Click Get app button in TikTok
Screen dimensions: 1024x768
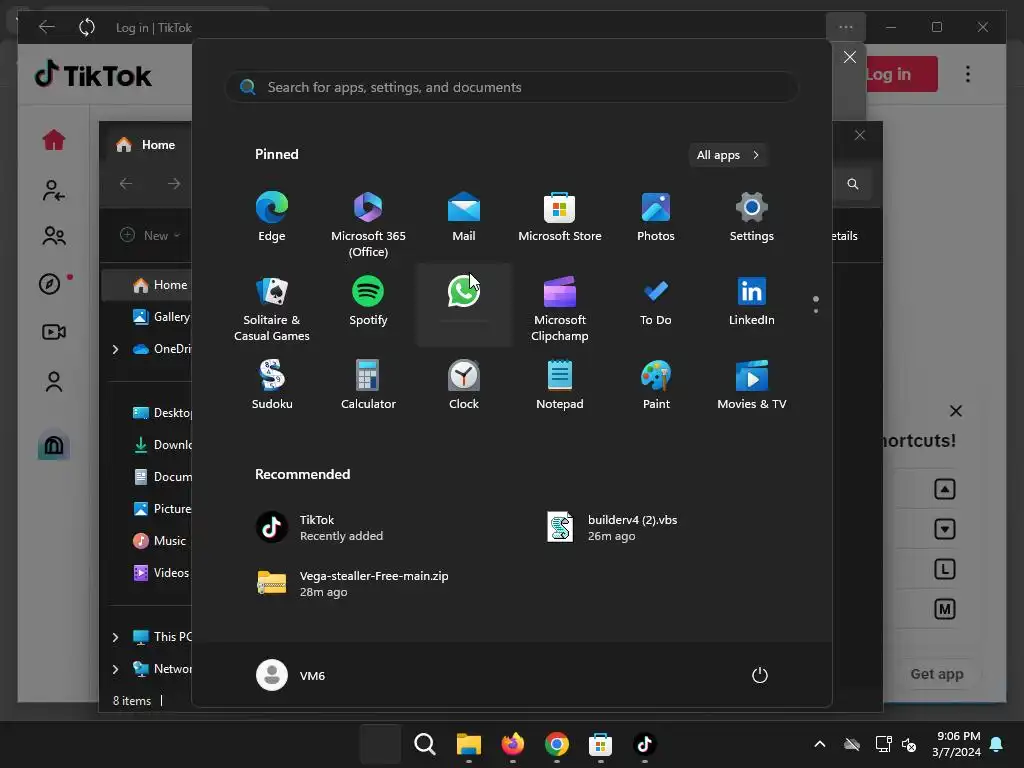click(936, 674)
